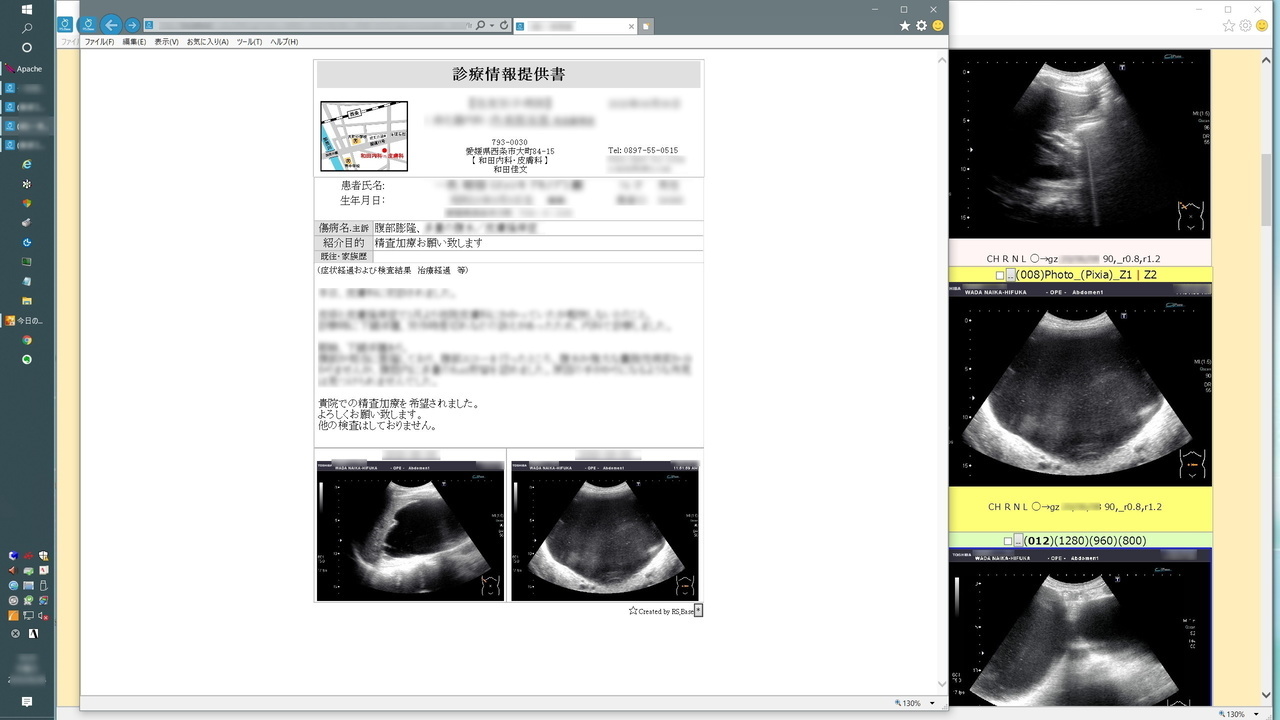
Task: Open favorites star in the front browser window
Action: (x=905, y=26)
